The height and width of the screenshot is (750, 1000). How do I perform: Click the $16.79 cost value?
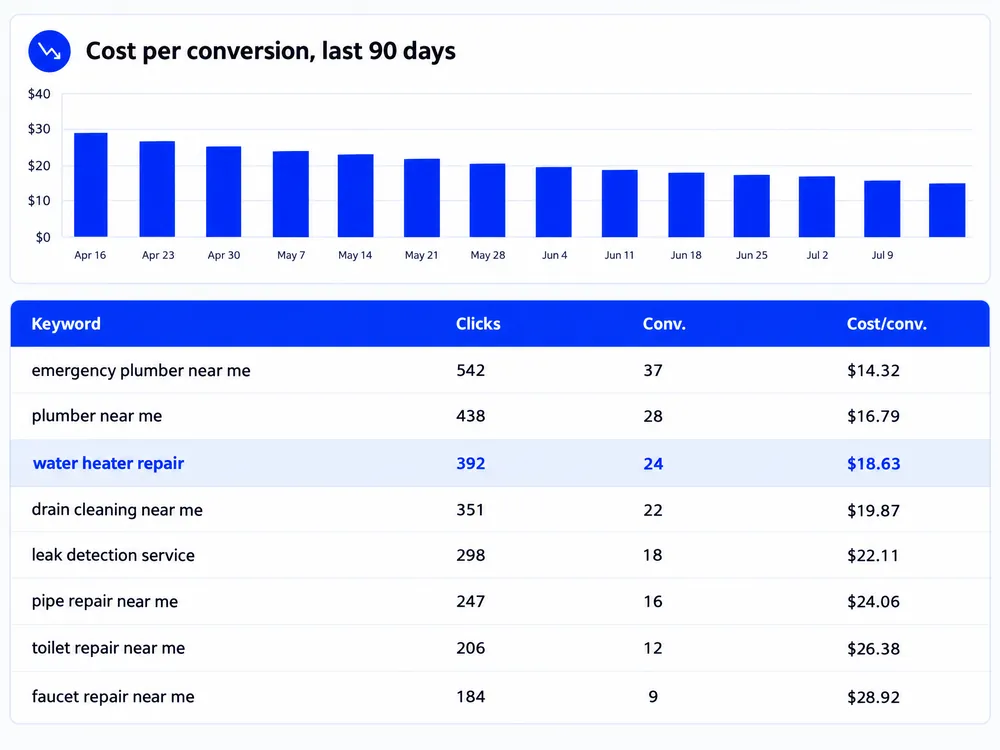point(873,416)
